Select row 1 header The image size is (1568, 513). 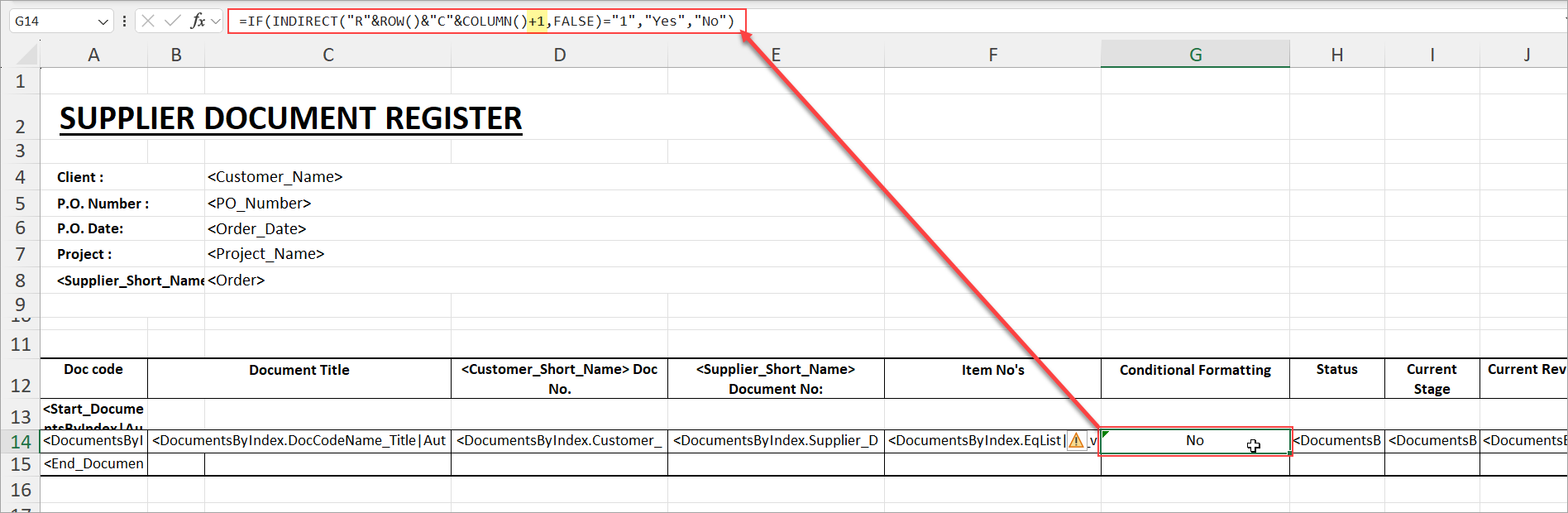point(20,81)
